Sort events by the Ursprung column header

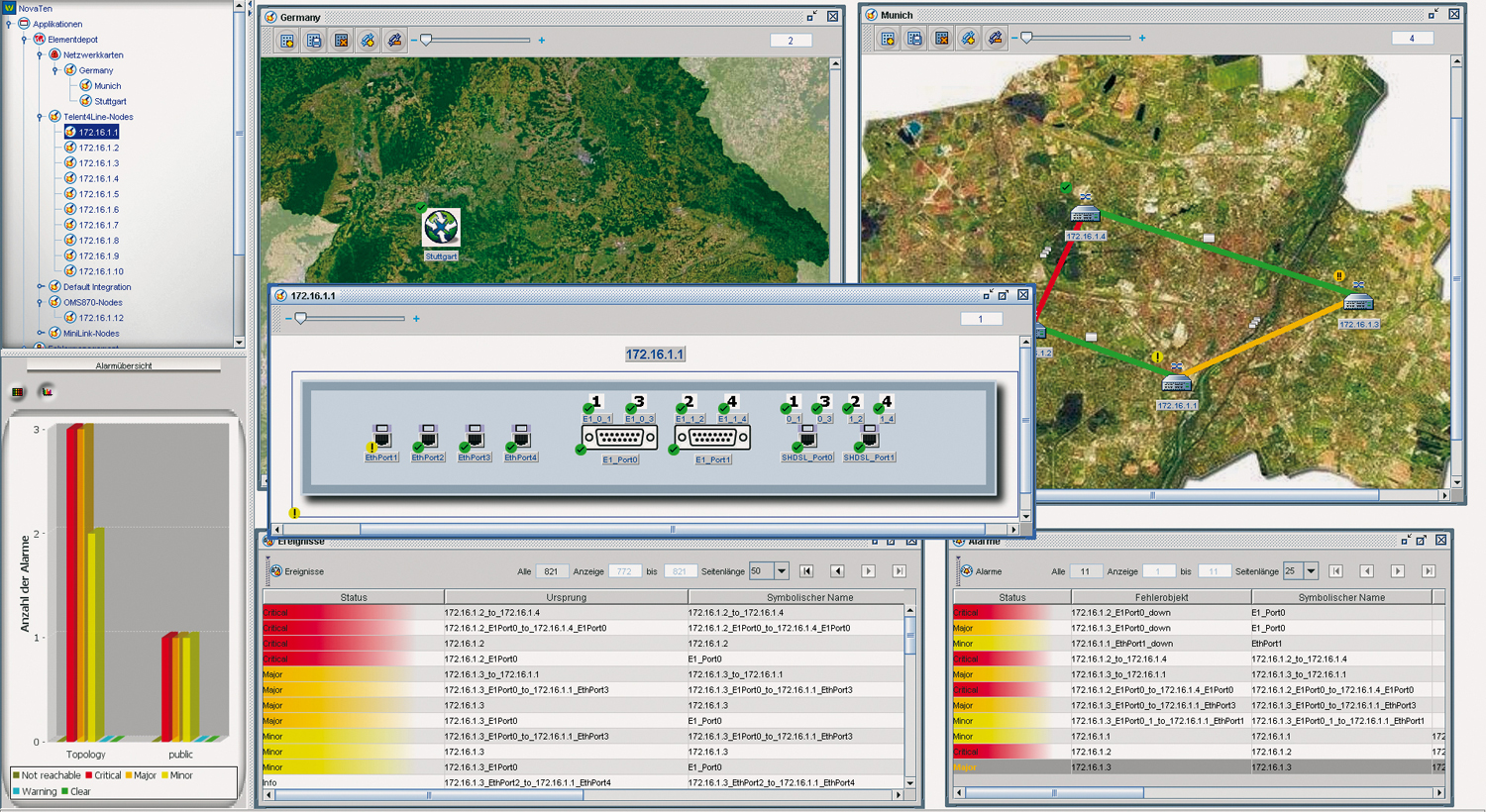[x=566, y=597]
